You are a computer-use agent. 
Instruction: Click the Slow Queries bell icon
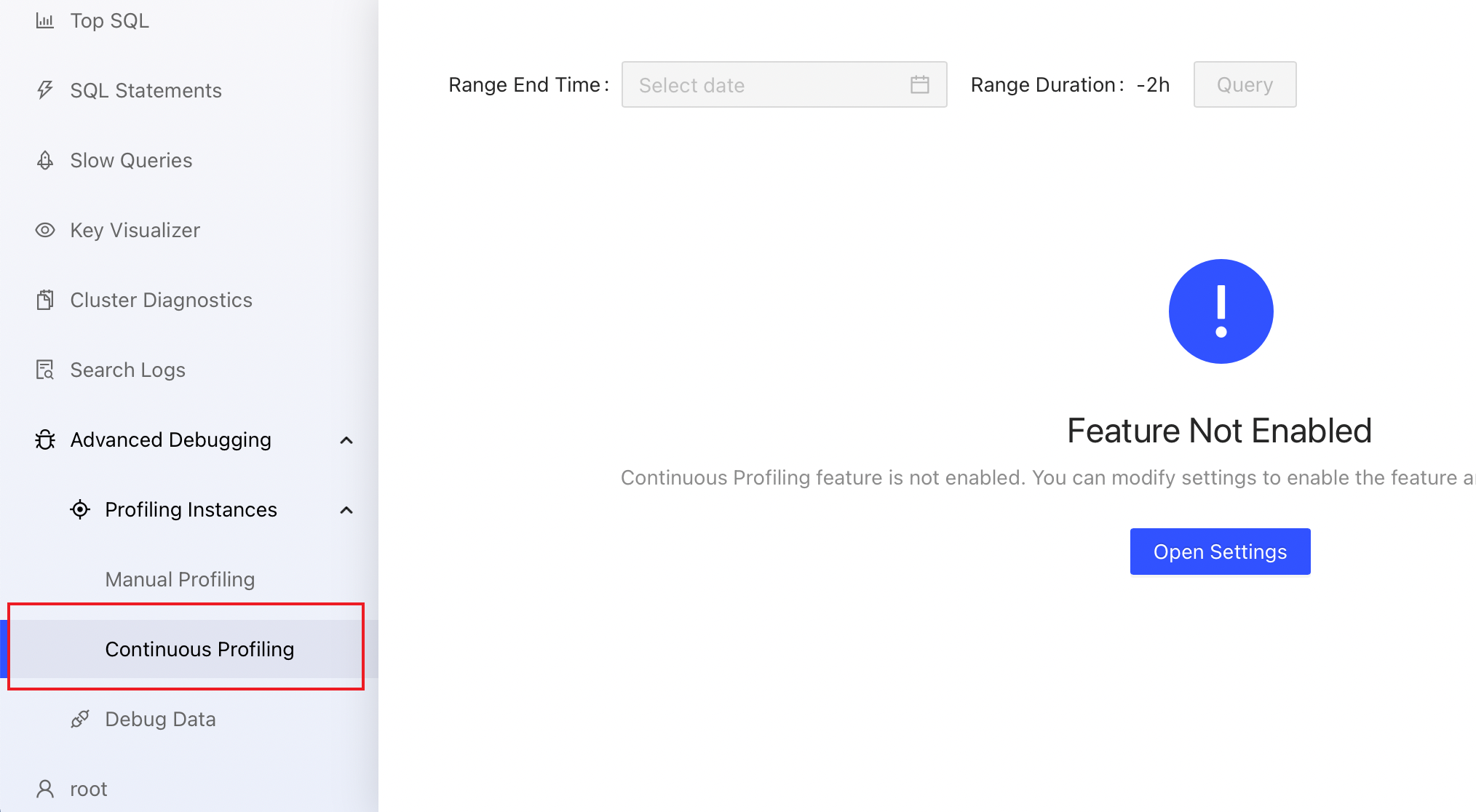[x=45, y=160]
